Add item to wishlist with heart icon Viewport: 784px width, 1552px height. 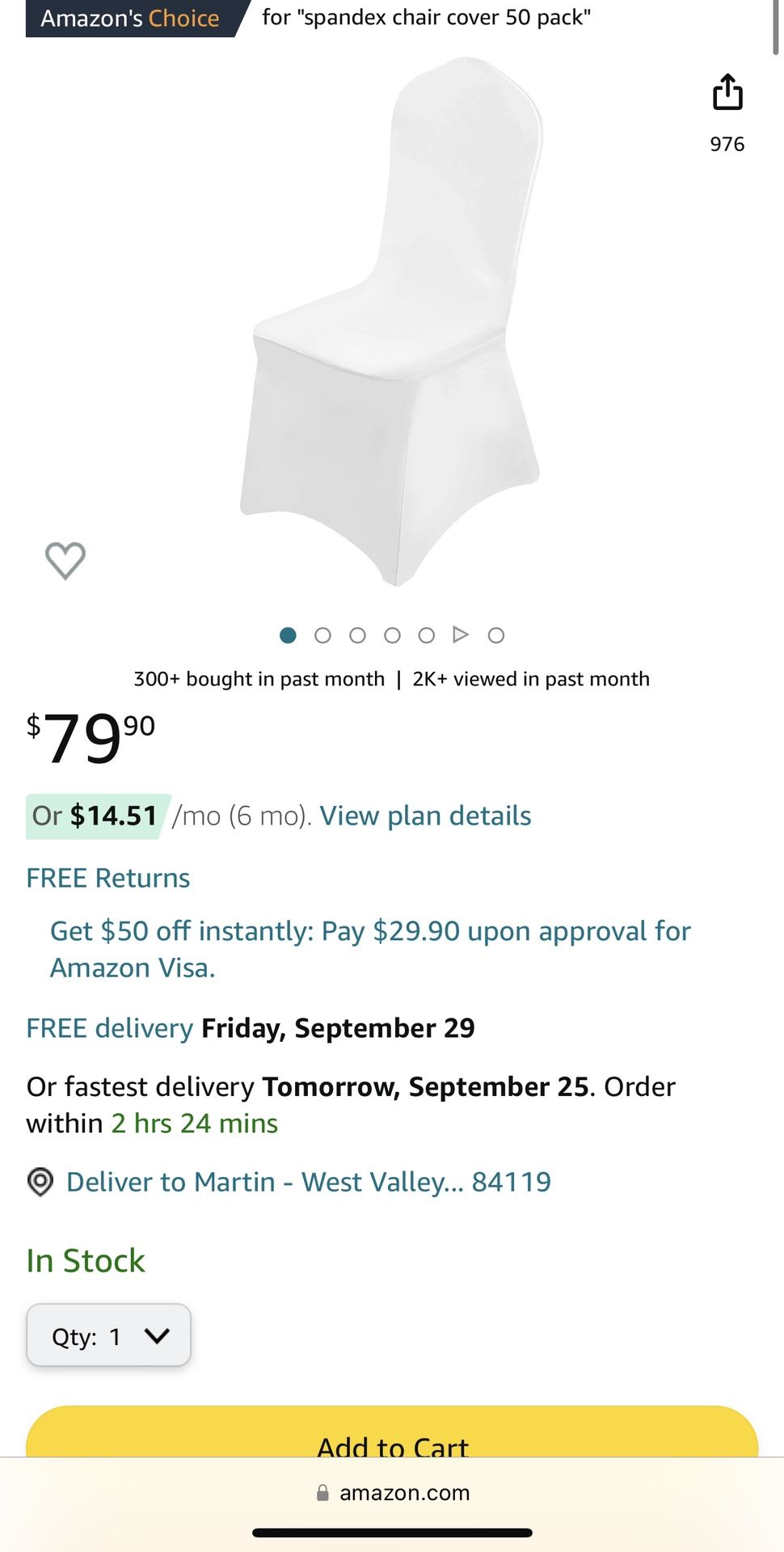65,560
